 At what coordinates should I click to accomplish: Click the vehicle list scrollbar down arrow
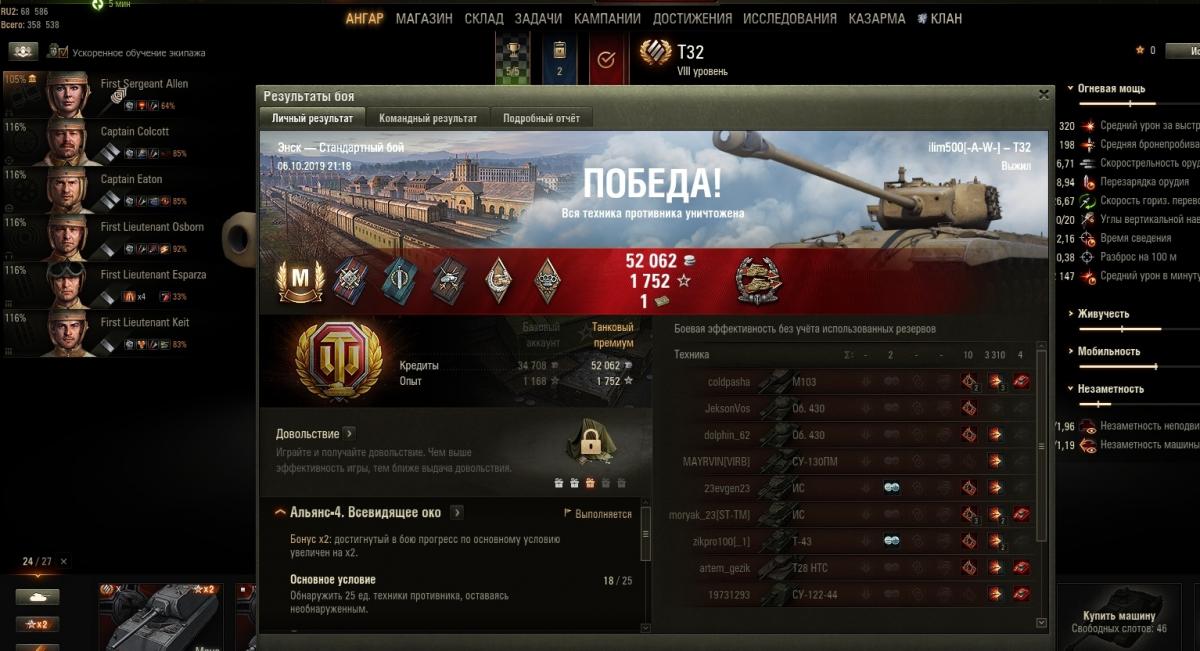1041,623
